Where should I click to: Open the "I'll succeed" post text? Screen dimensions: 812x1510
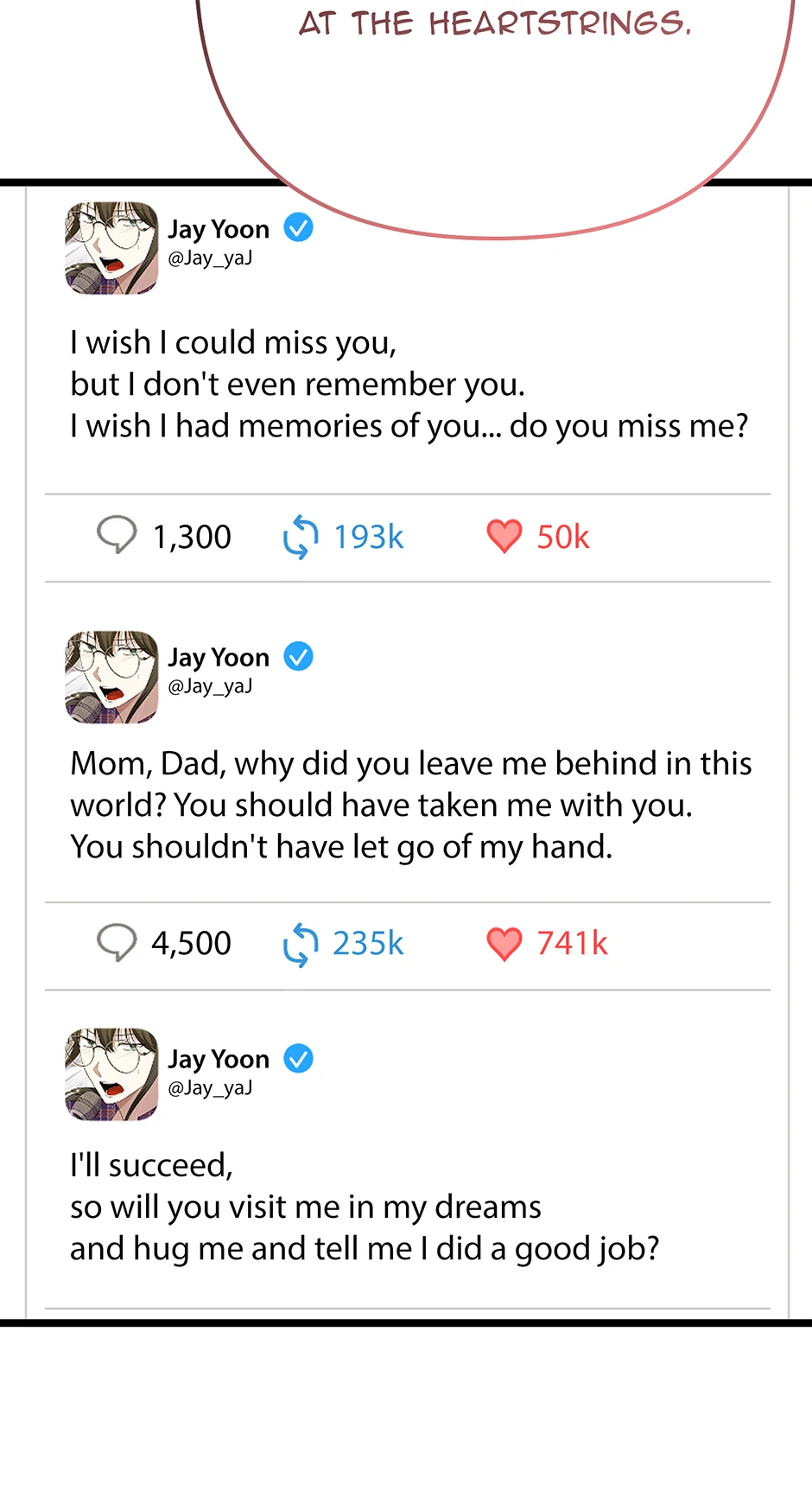tap(365, 1207)
